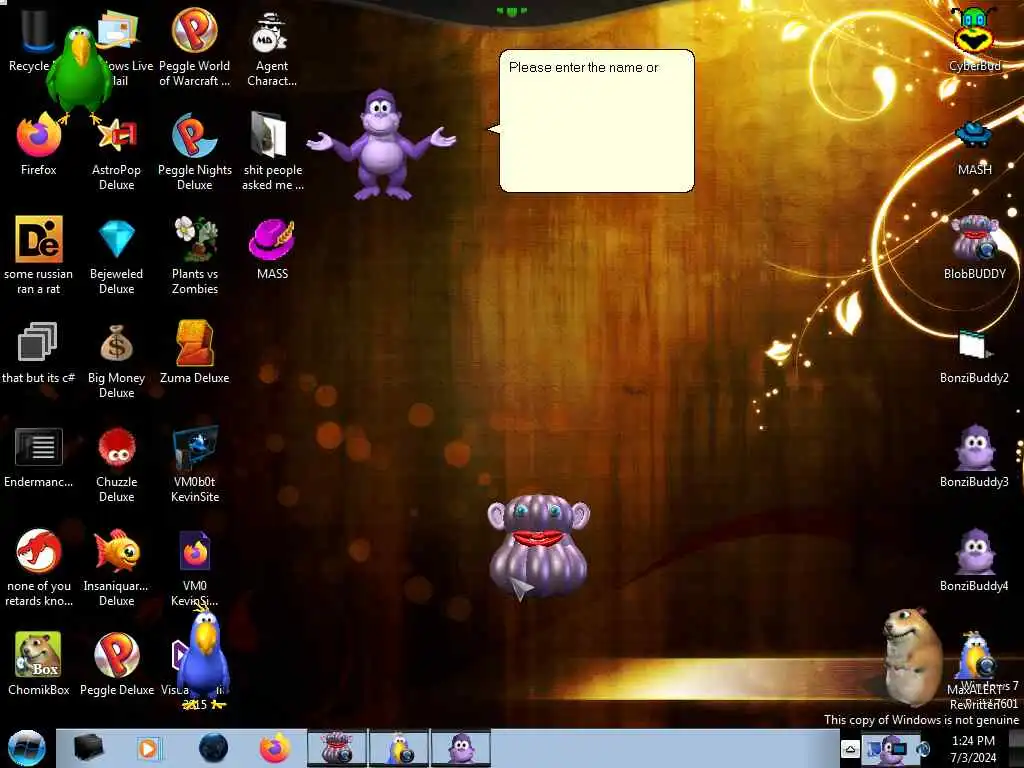Click the blob character with red lips
1024x768 pixels.
coord(538,546)
